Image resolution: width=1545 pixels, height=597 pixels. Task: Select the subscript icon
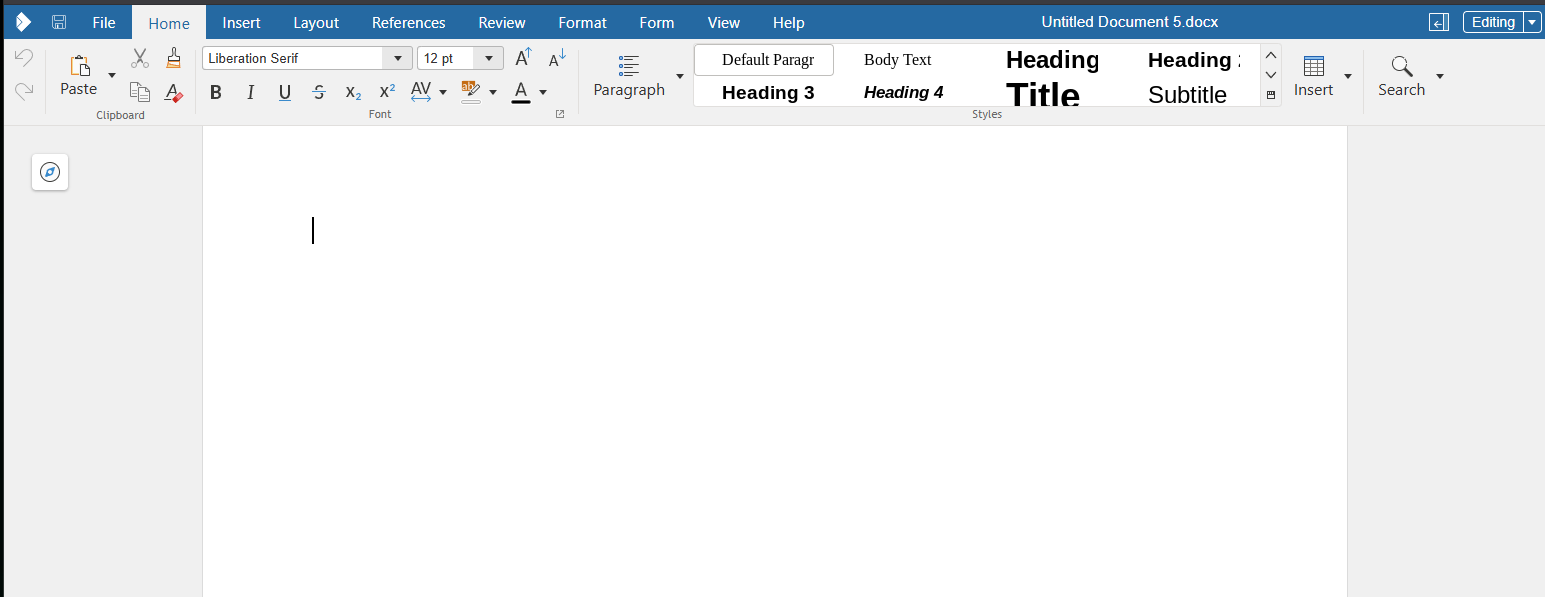click(x=352, y=91)
